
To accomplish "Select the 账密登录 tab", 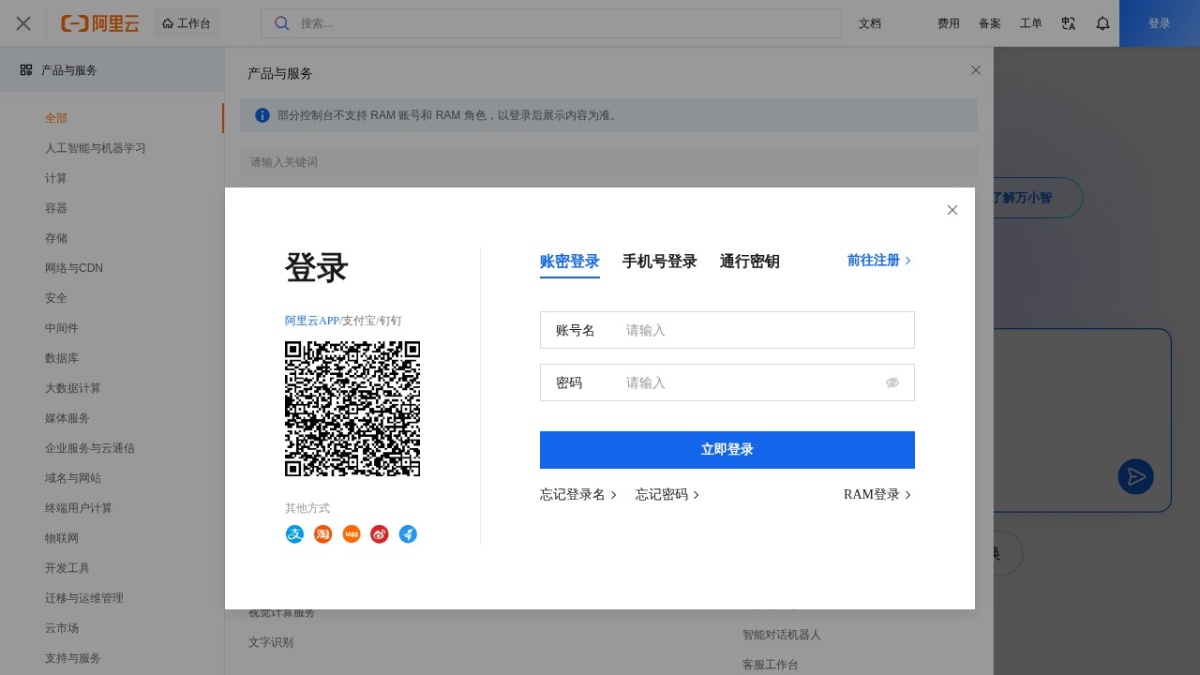I will pyautogui.click(x=570, y=261).
